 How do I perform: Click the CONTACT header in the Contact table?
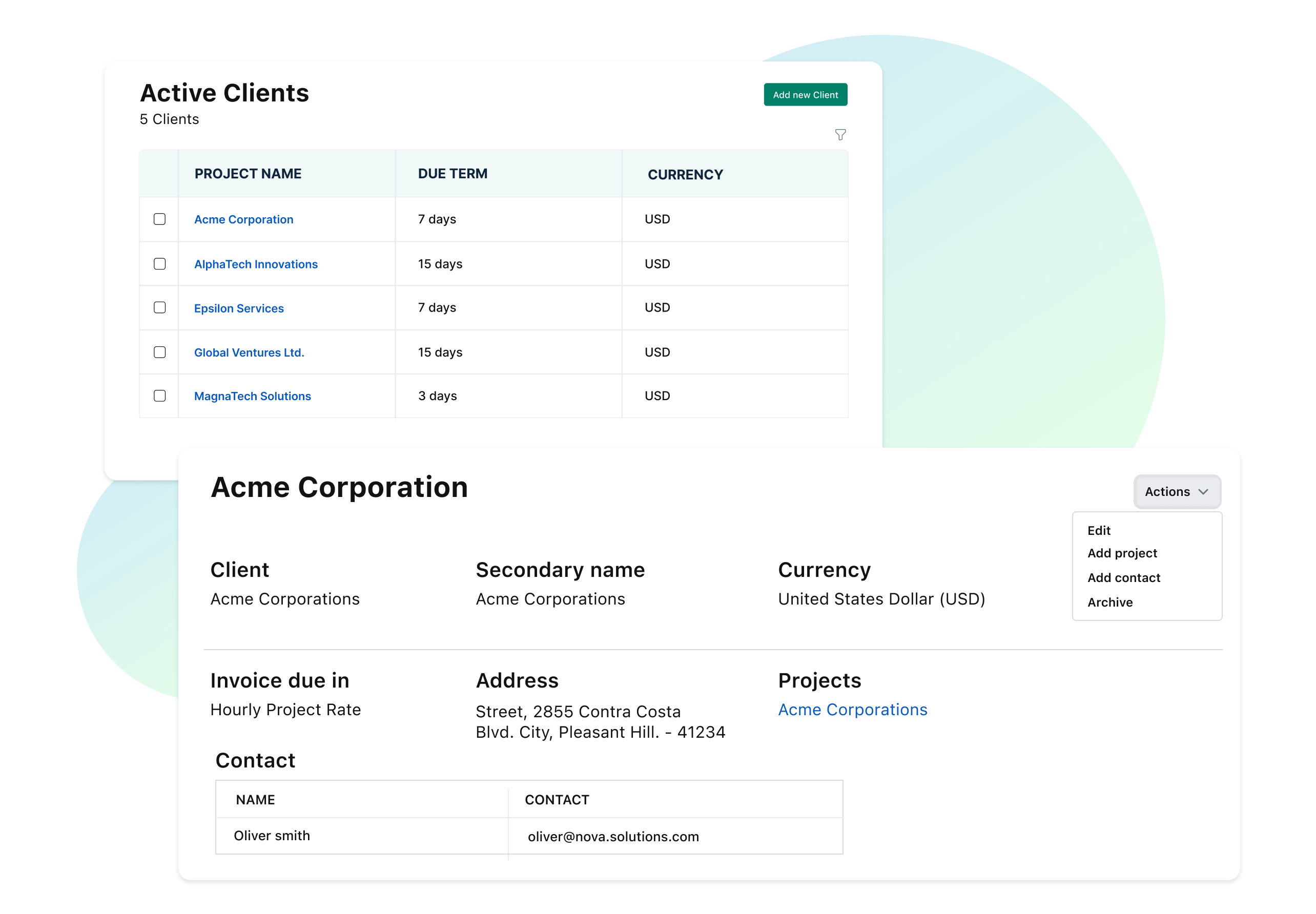pos(556,799)
